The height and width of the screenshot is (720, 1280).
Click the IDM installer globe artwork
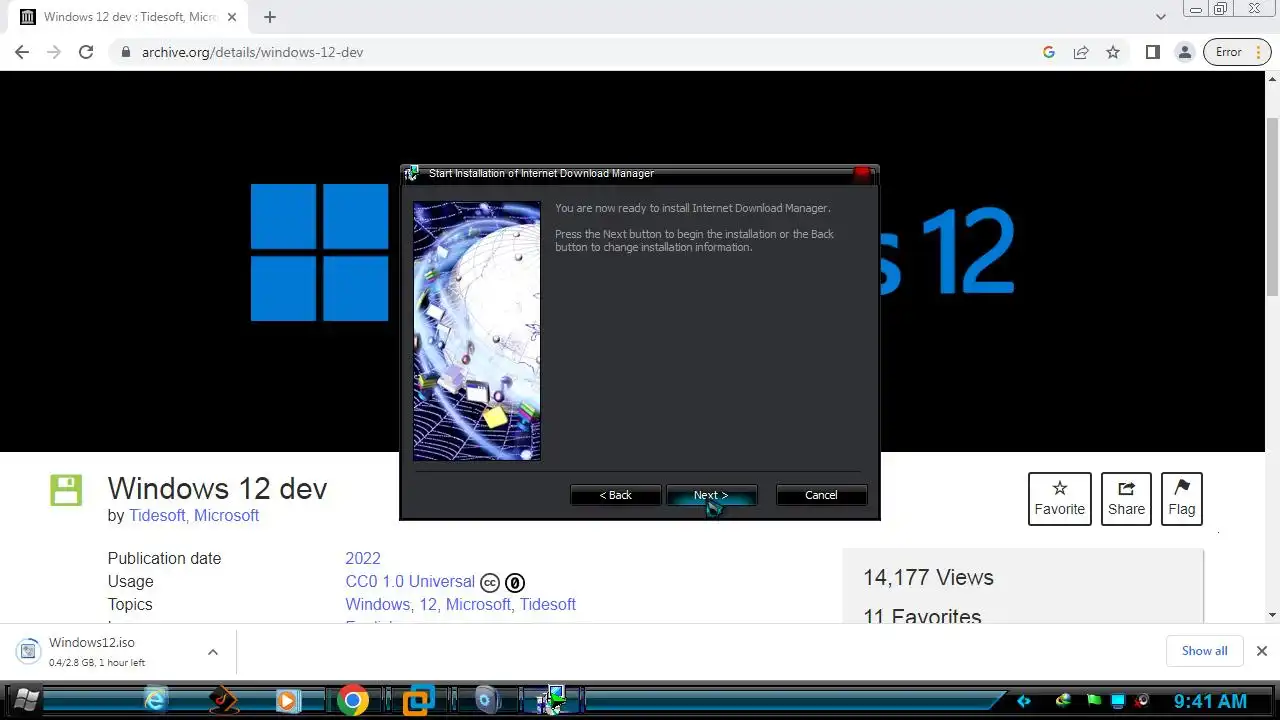point(477,331)
